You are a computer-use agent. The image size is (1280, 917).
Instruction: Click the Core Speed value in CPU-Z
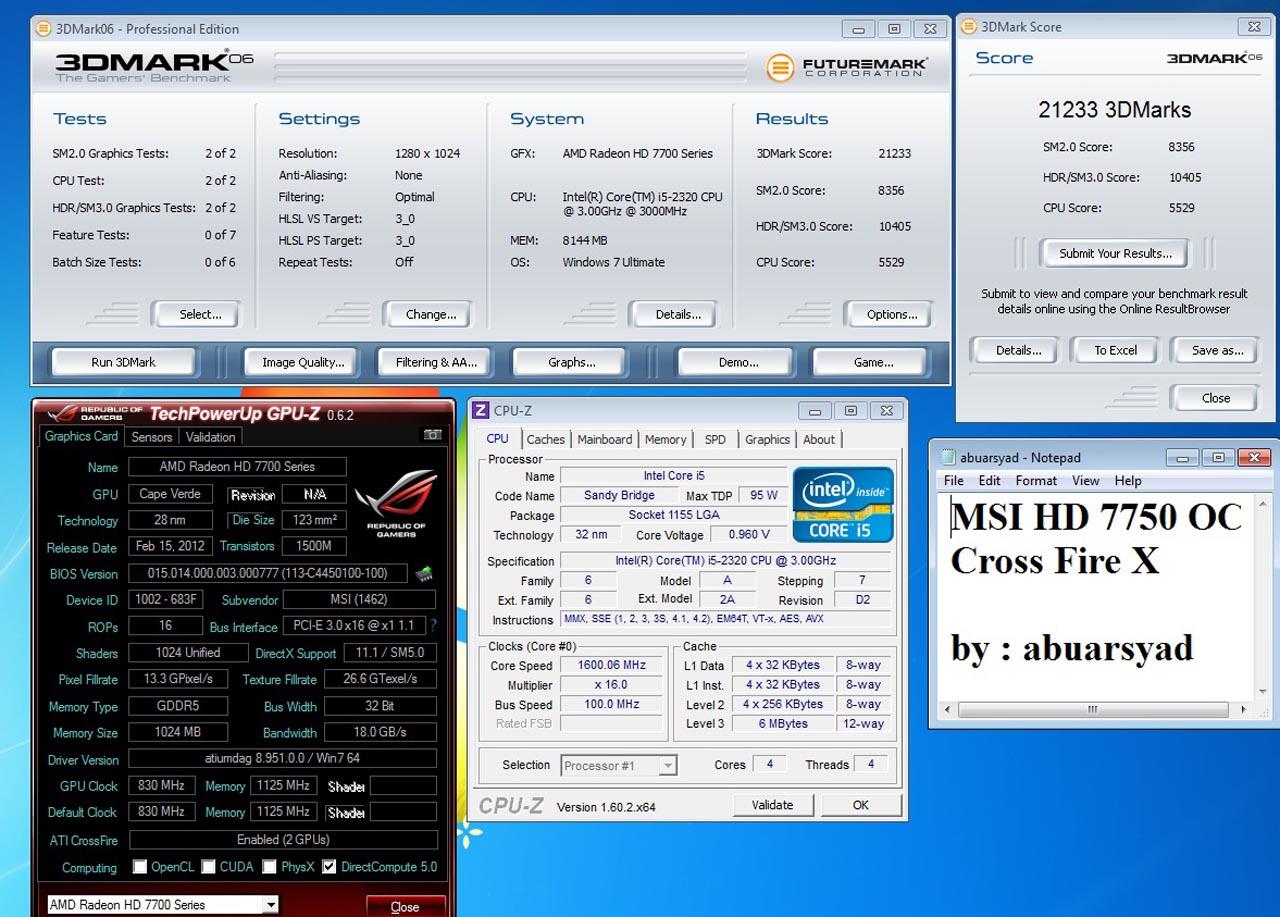pyautogui.click(x=611, y=665)
